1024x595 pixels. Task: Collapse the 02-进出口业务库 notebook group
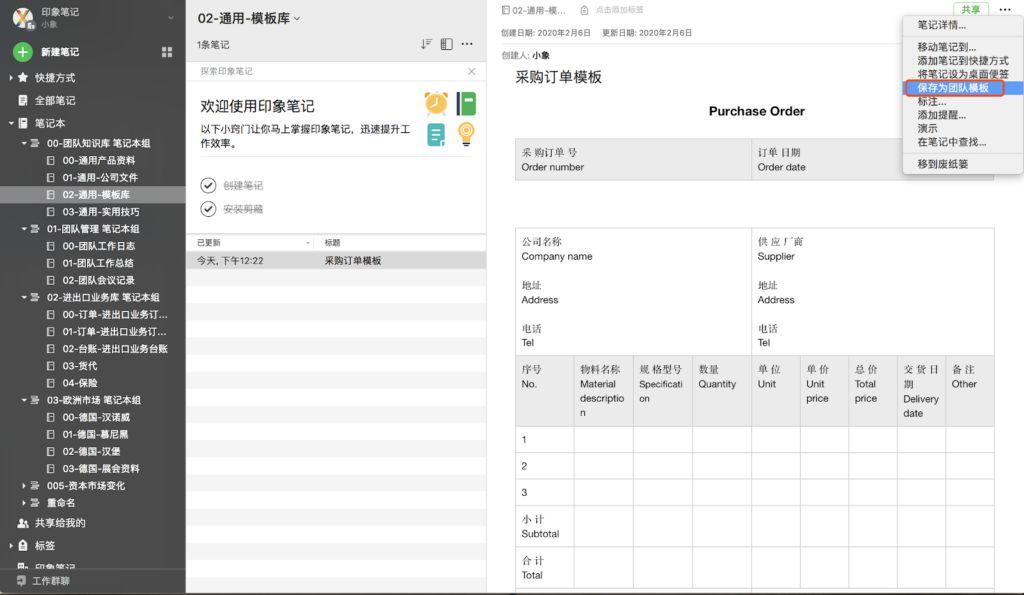(x=24, y=297)
